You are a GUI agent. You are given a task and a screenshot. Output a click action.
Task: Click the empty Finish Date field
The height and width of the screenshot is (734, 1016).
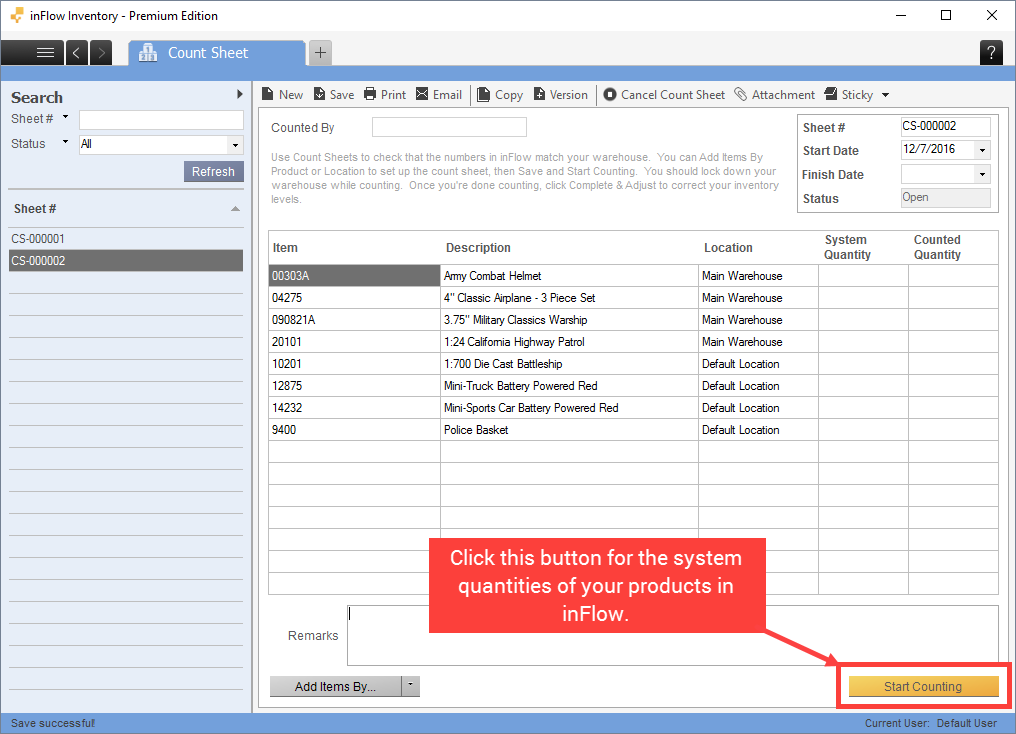(938, 174)
